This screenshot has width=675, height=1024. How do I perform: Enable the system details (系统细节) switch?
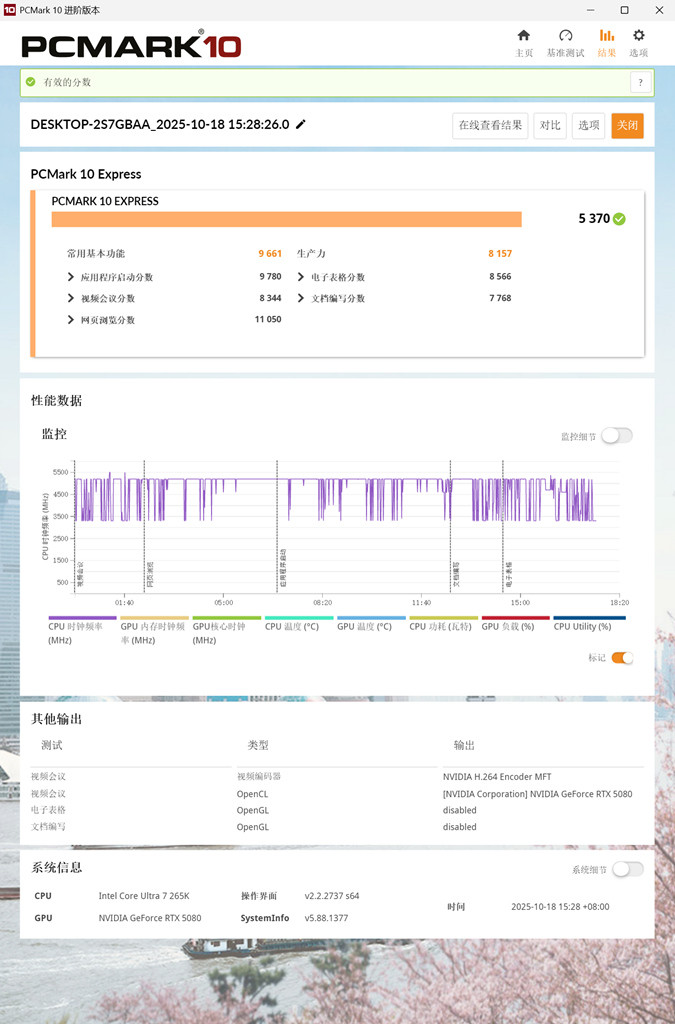point(627,870)
